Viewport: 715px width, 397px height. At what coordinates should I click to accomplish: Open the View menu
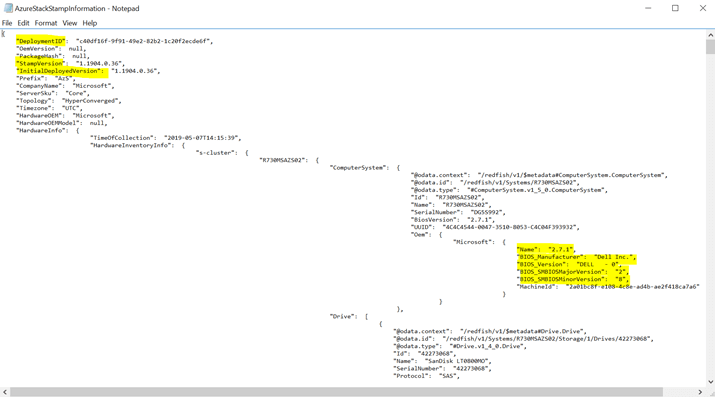point(69,23)
